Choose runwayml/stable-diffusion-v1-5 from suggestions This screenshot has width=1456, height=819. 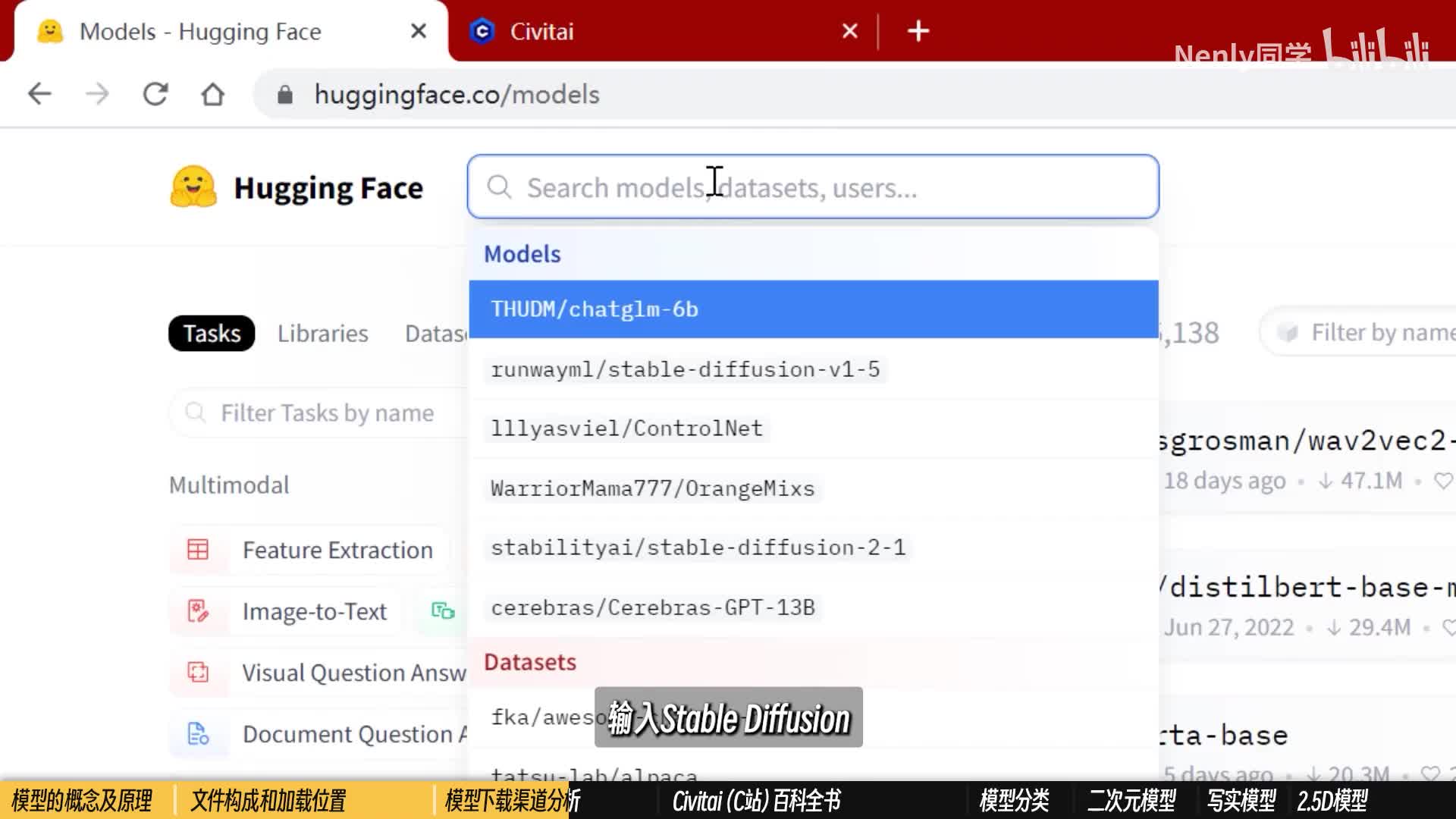[x=685, y=369]
